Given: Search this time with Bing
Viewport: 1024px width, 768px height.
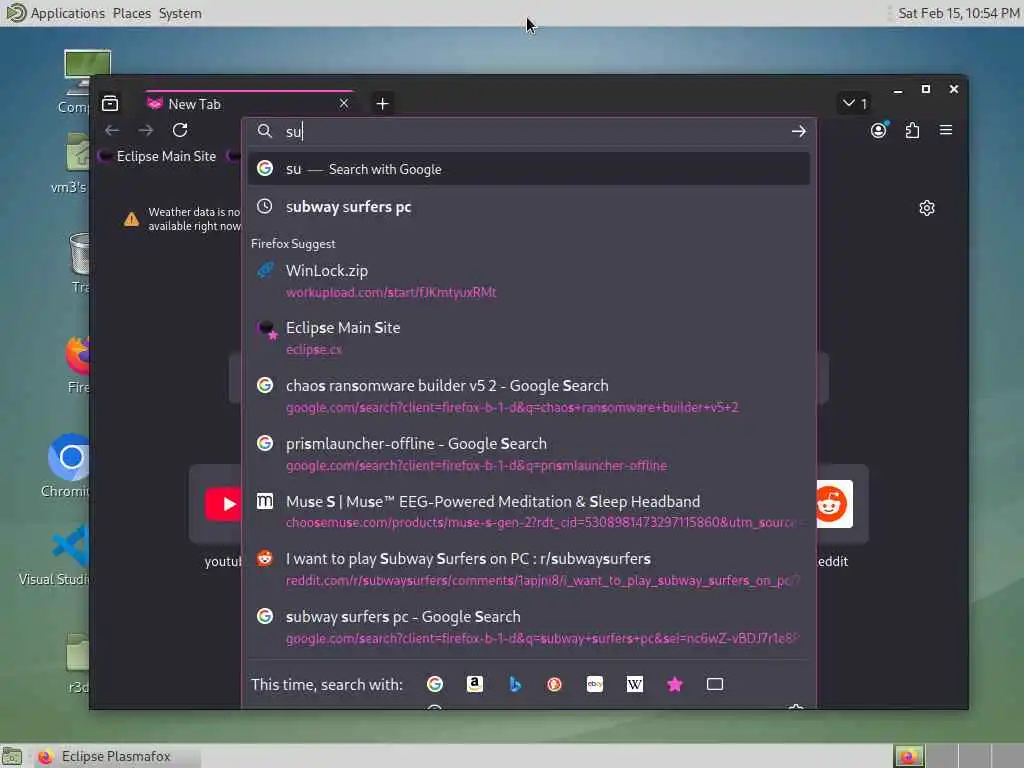Looking at the screenshot, I should (x=515, y=684).
